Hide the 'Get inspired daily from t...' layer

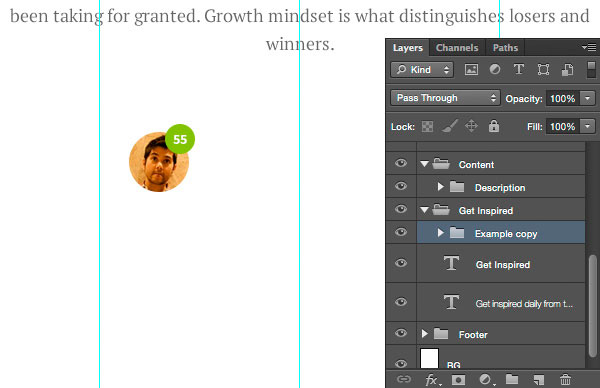(401, 302)
